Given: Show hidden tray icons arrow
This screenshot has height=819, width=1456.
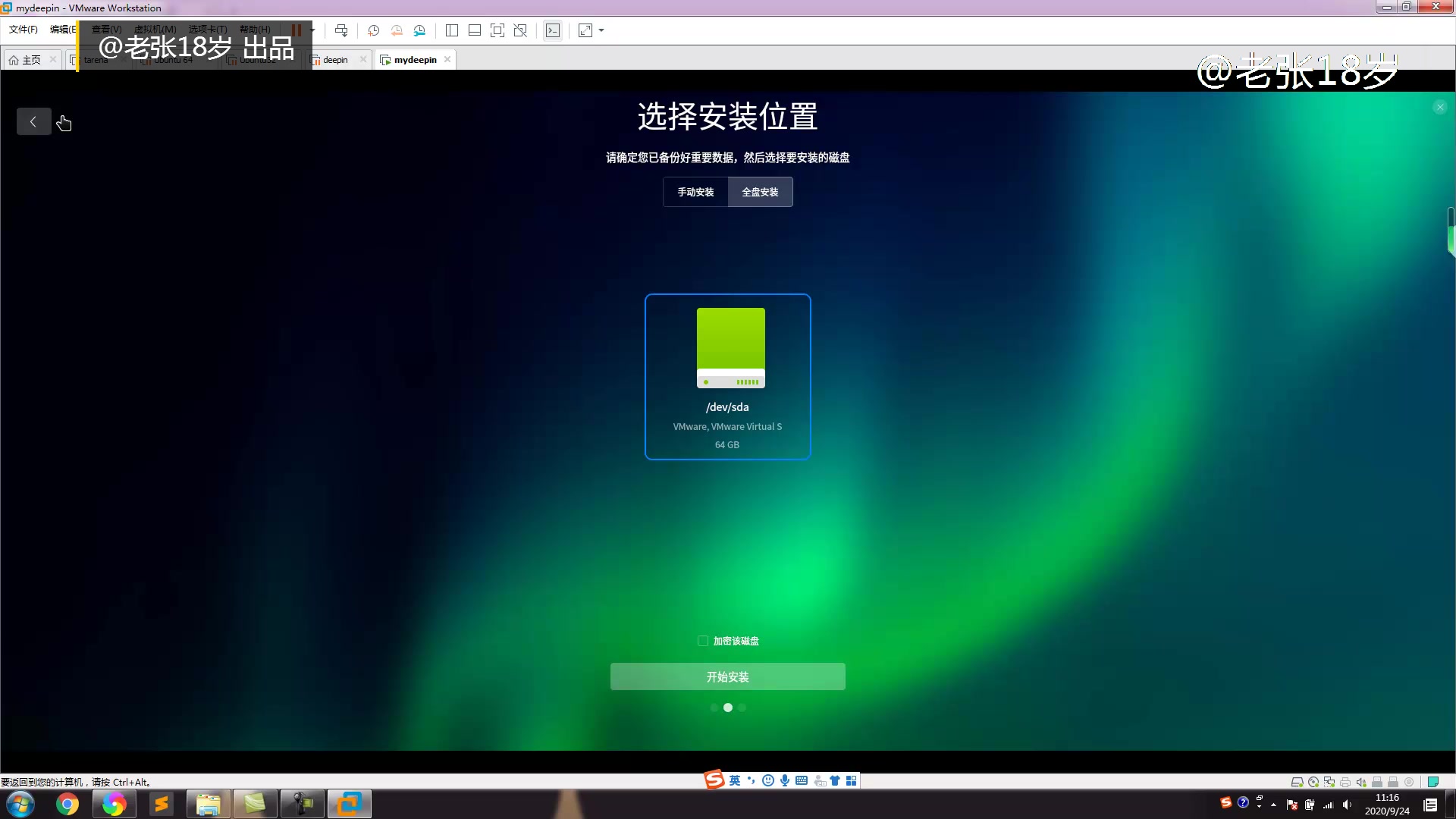Looking at the screenshot, I should tap(1273, 805).
